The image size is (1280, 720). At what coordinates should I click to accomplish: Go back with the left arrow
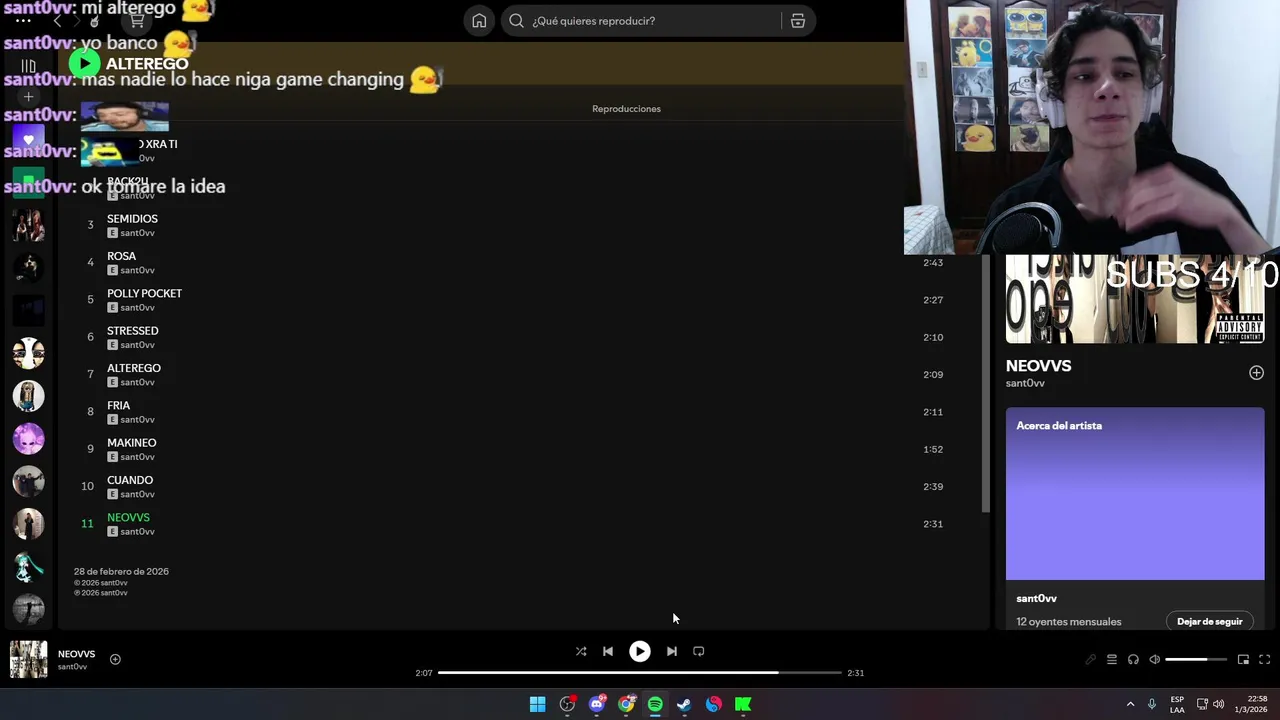(x=57, y=21)
